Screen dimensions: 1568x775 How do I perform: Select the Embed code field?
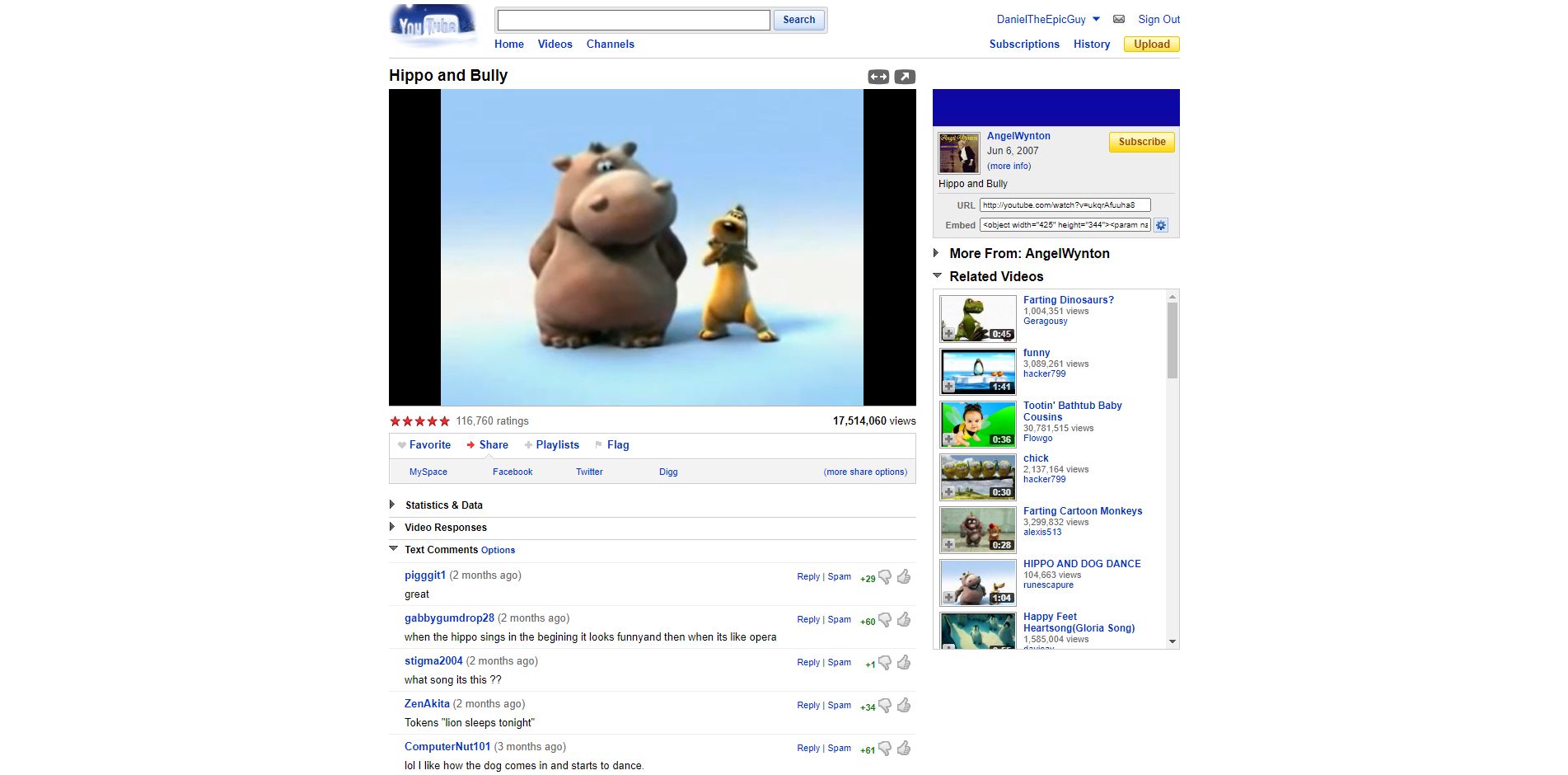point(1065,225)
